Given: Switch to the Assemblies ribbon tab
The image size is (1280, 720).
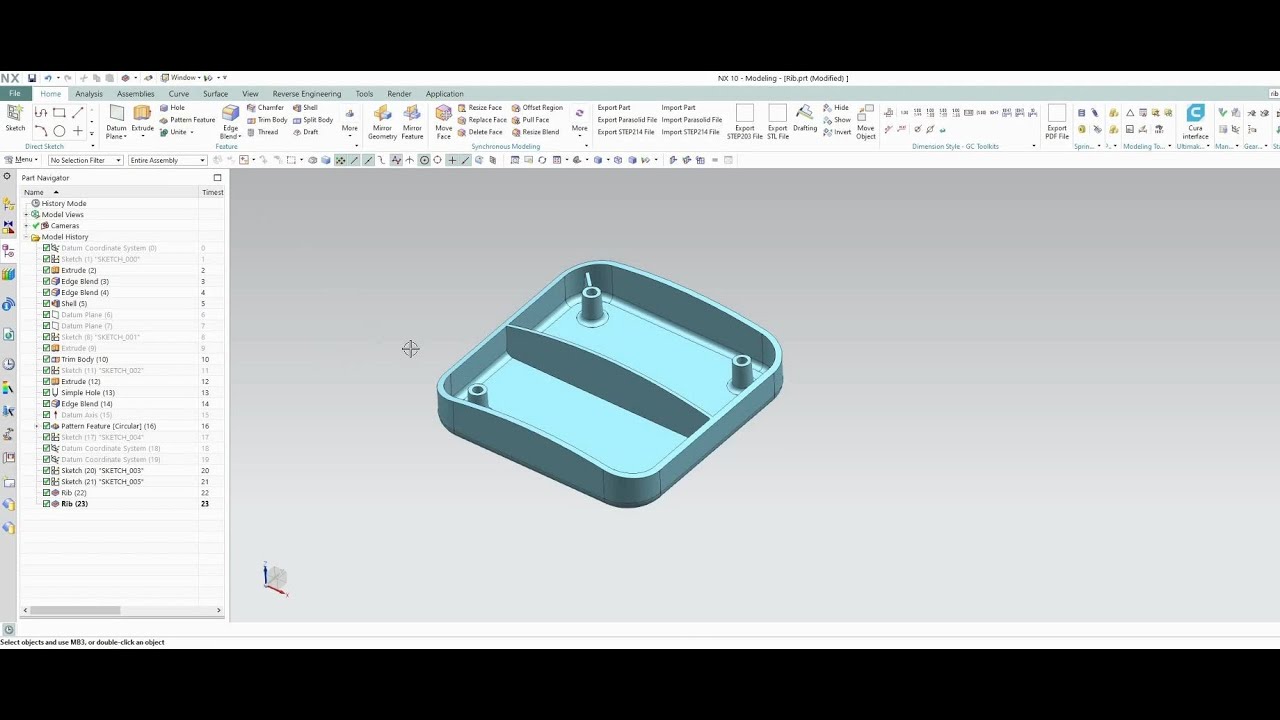Looking at the screenshot, I should coord(136,94).
